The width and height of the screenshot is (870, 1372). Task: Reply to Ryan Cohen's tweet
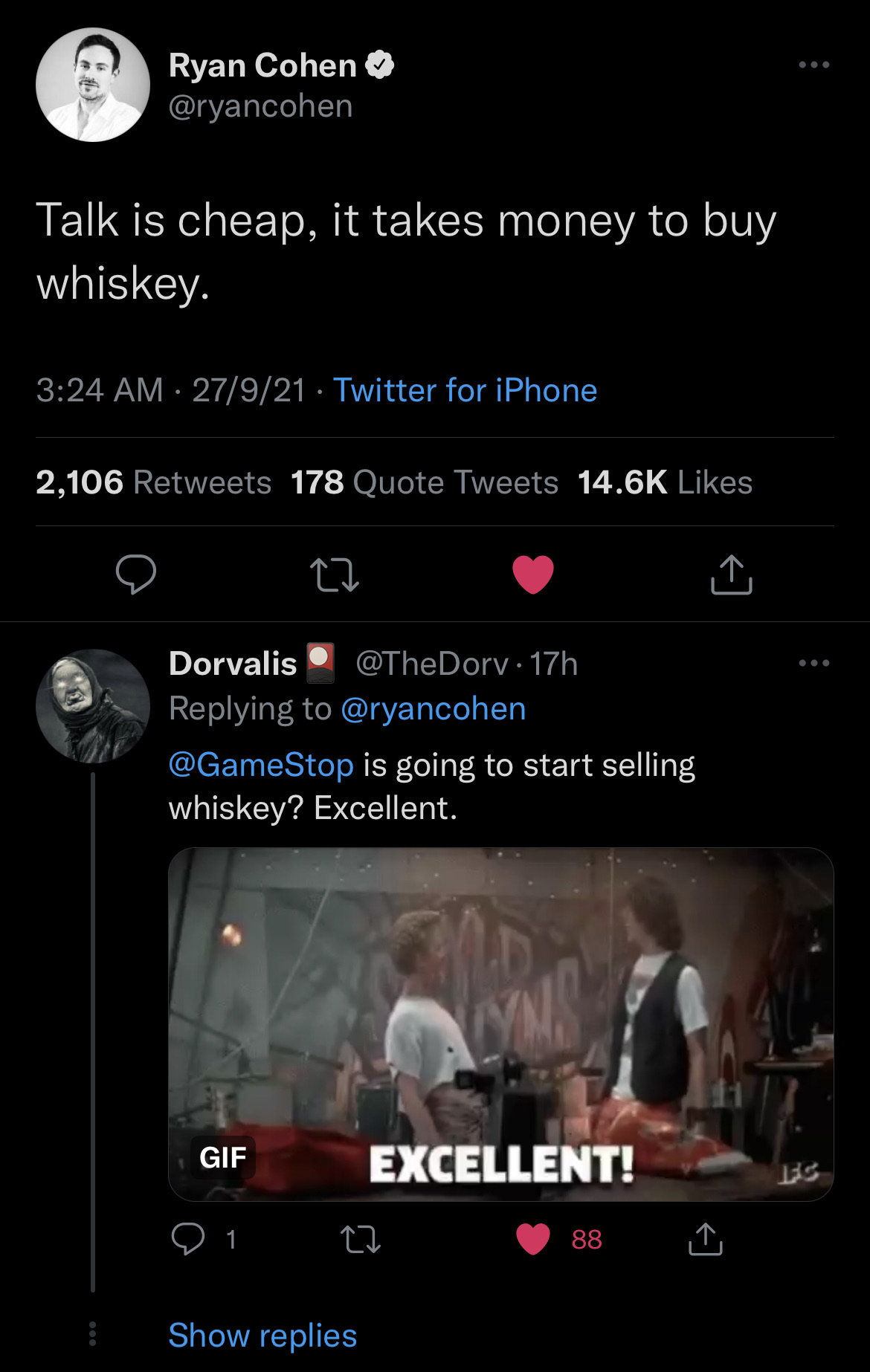[136, 575]
